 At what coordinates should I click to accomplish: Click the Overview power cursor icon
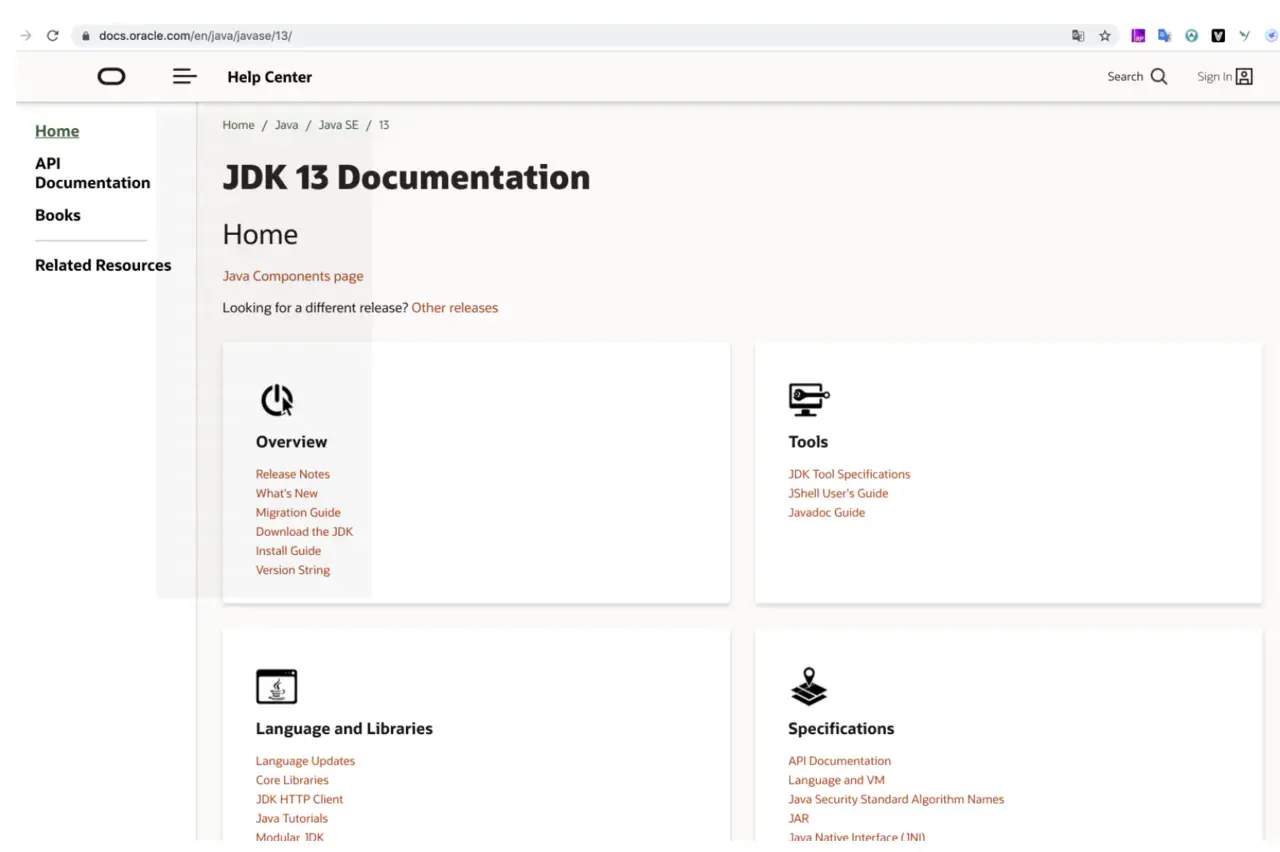point(277,400)
